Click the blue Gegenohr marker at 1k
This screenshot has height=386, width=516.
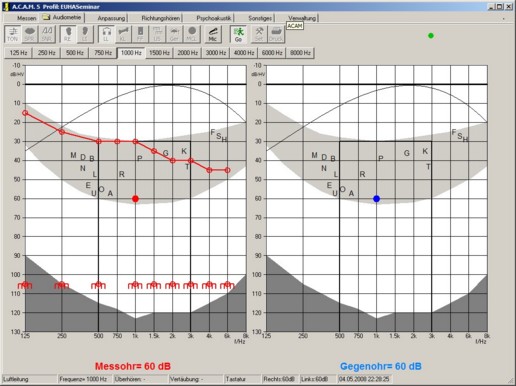coord(376,199)
